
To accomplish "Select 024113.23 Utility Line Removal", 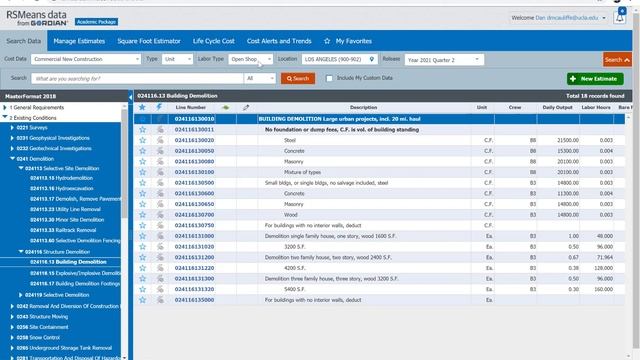I will pos(65,209).
